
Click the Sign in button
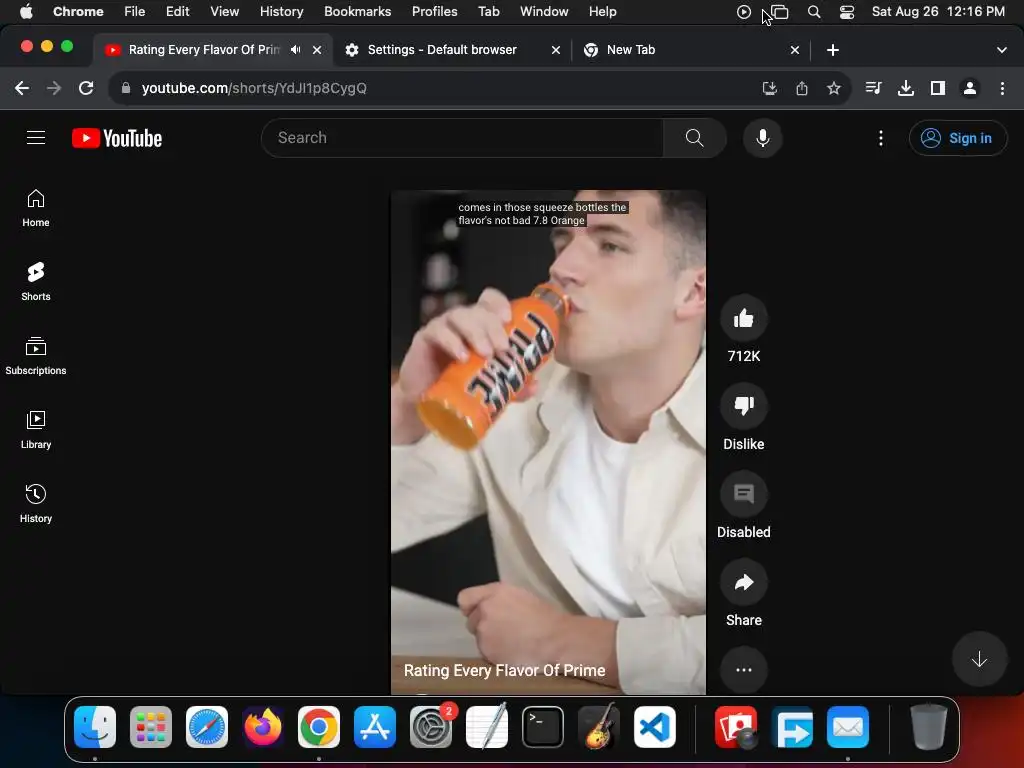[957, 138]
